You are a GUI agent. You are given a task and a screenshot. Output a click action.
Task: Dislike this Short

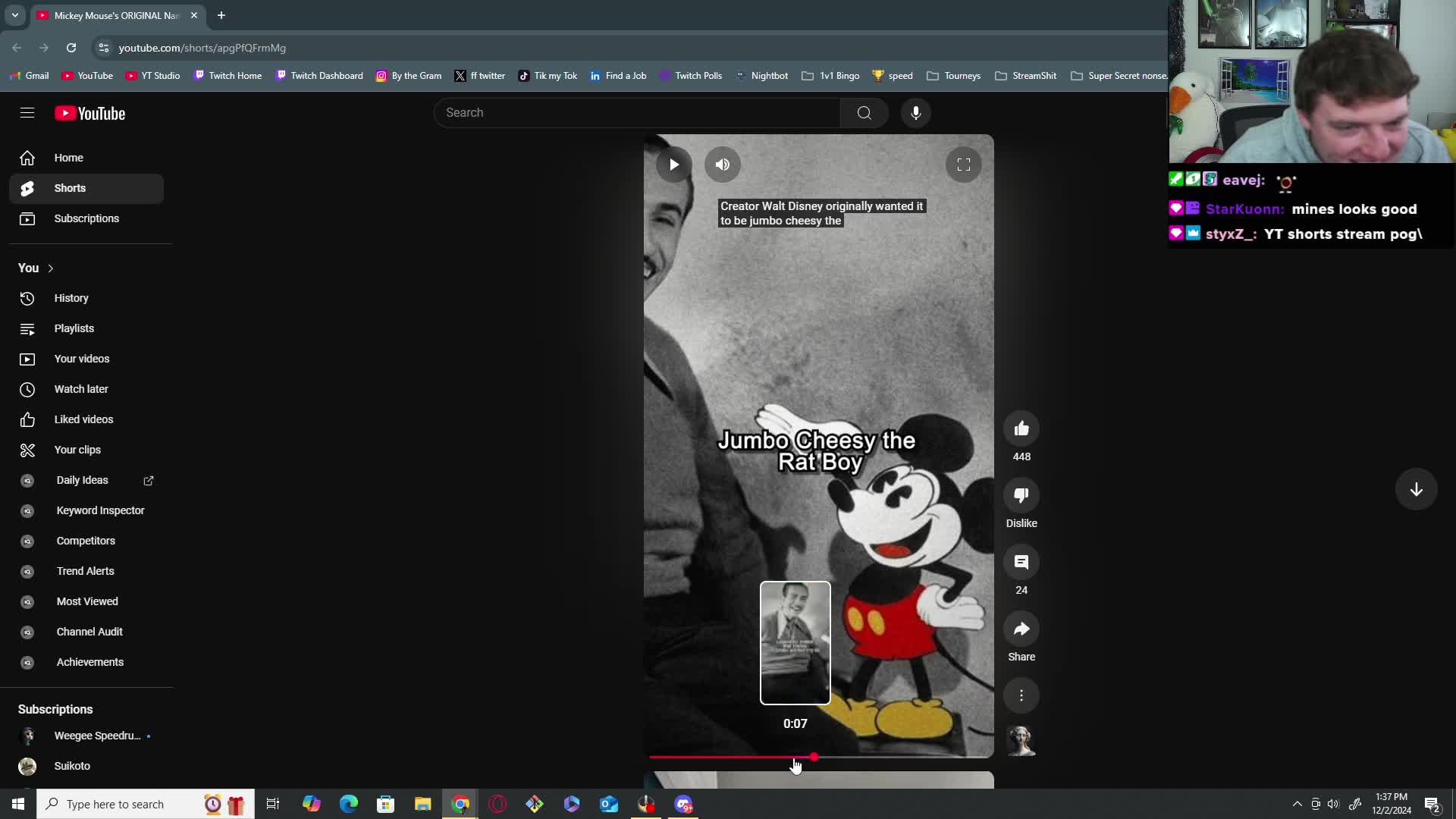pos(1021,496)
